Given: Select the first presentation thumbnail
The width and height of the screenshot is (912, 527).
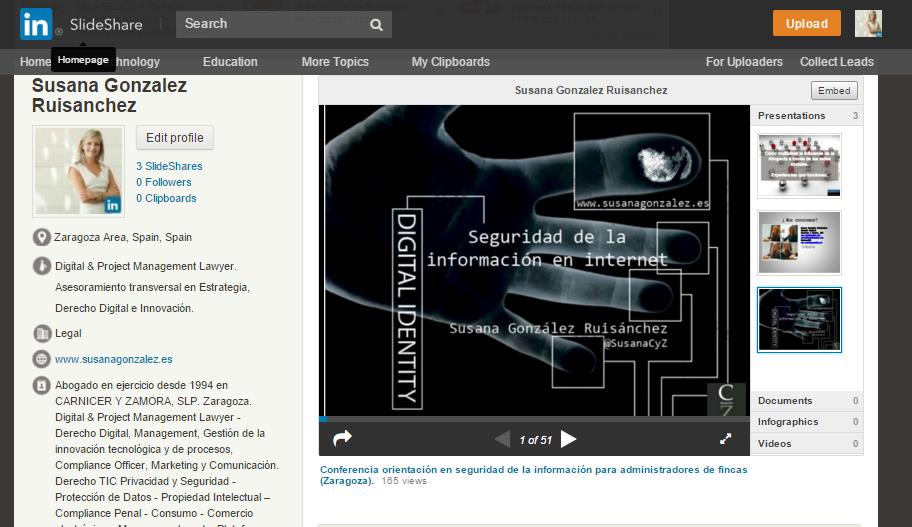Looking at the screenshot, I should 799,165.
